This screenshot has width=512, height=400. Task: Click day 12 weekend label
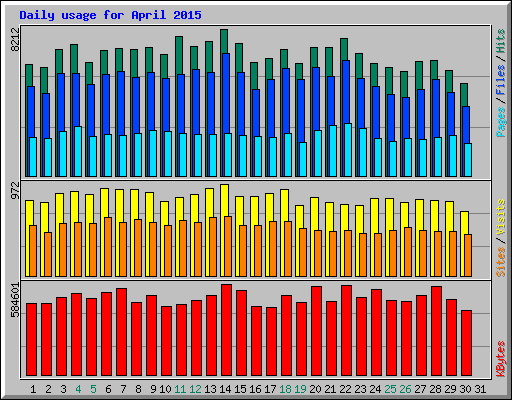195,389
